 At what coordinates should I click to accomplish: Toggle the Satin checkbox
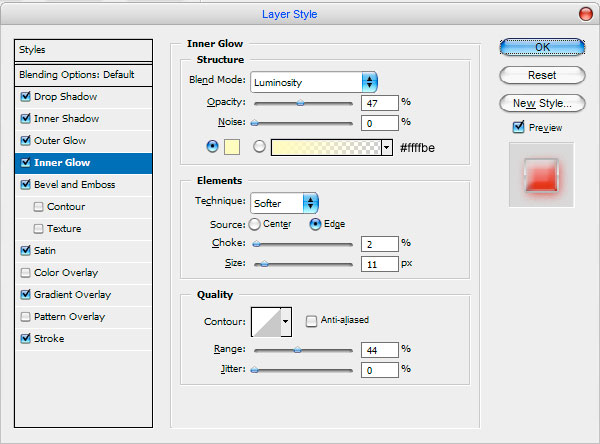click(26, 250)
